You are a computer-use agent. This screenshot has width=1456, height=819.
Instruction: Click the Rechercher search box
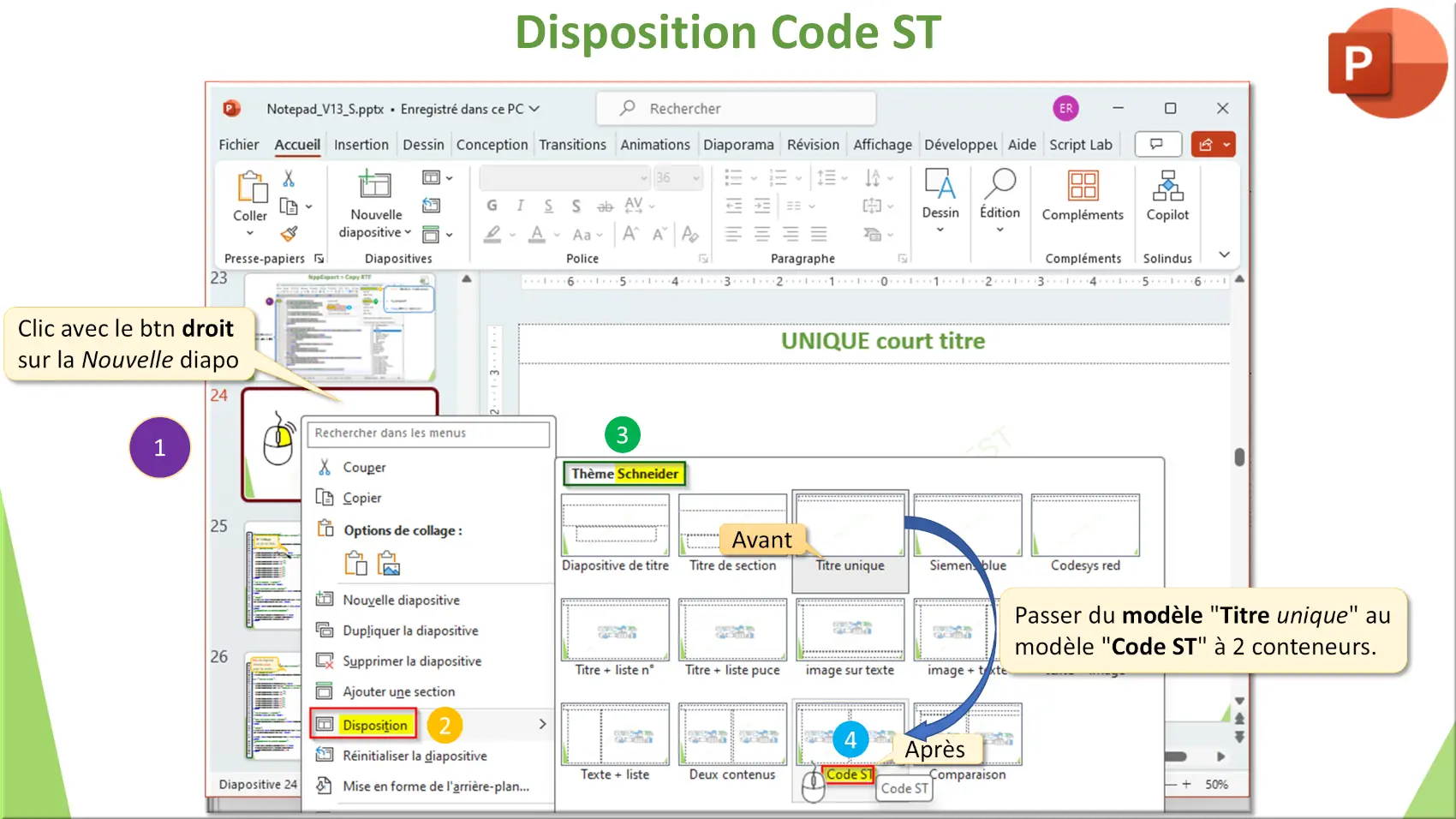[737, 109]
